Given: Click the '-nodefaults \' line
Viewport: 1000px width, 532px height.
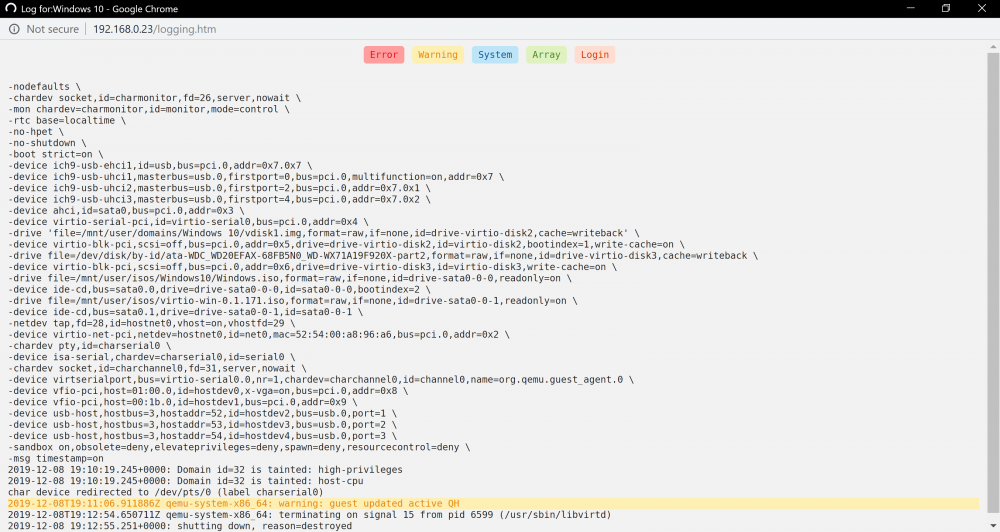Looking at the screenshot, I should (44, 86).
